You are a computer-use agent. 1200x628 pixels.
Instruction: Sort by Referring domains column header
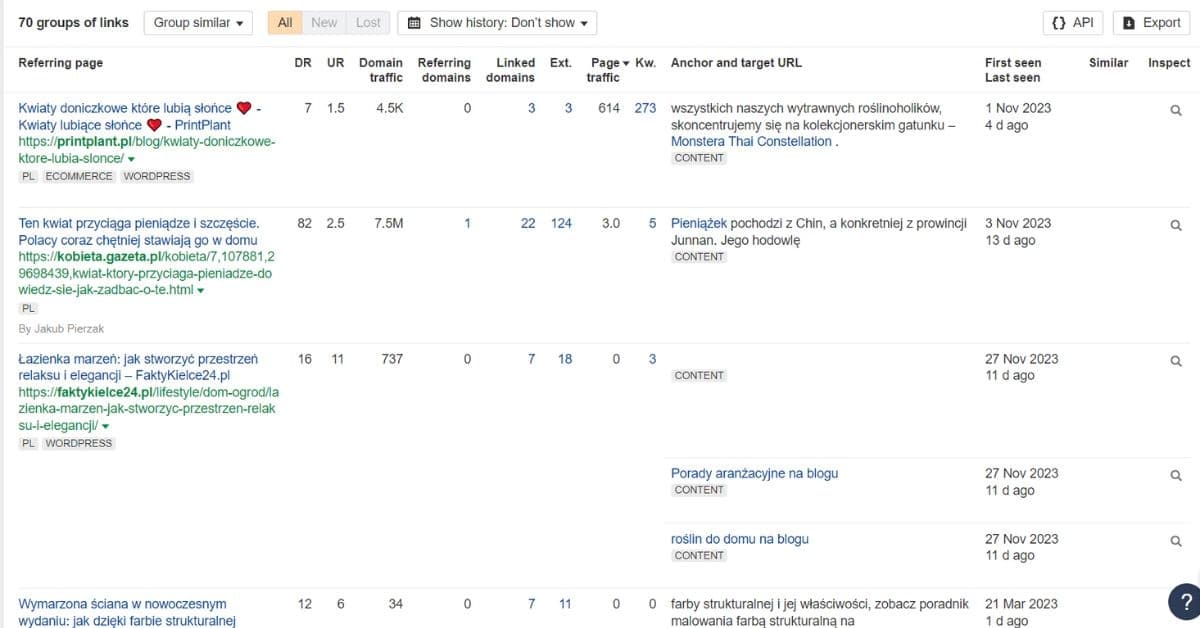point(444,70)
